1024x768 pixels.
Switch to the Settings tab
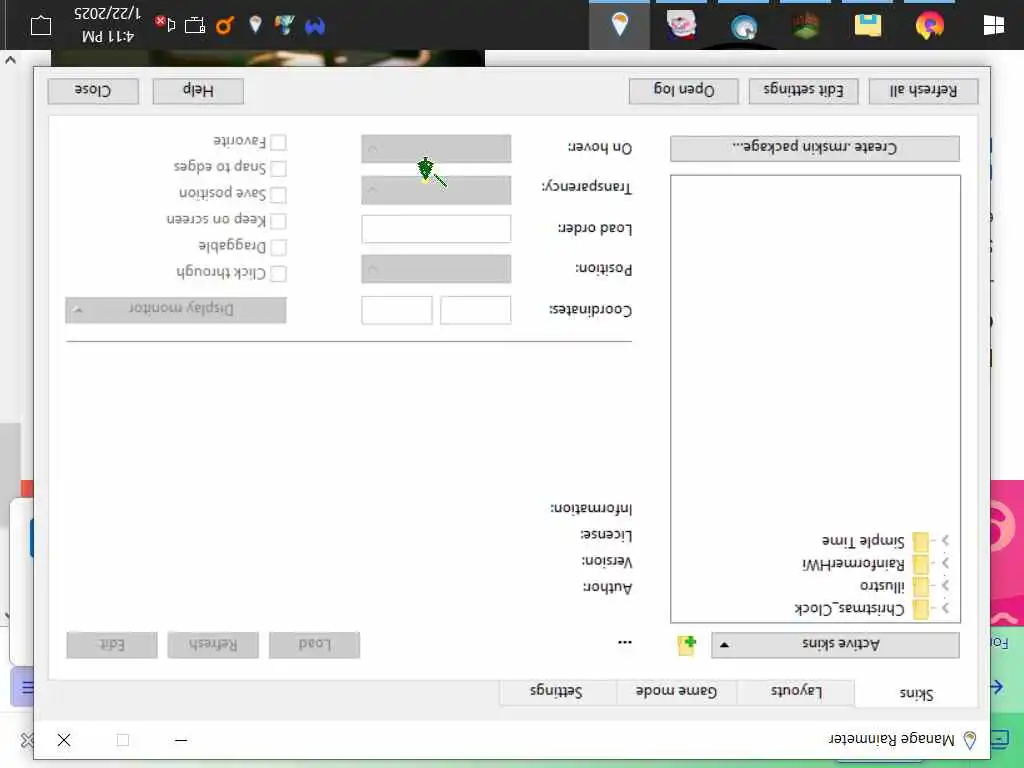tap(558, 691)
